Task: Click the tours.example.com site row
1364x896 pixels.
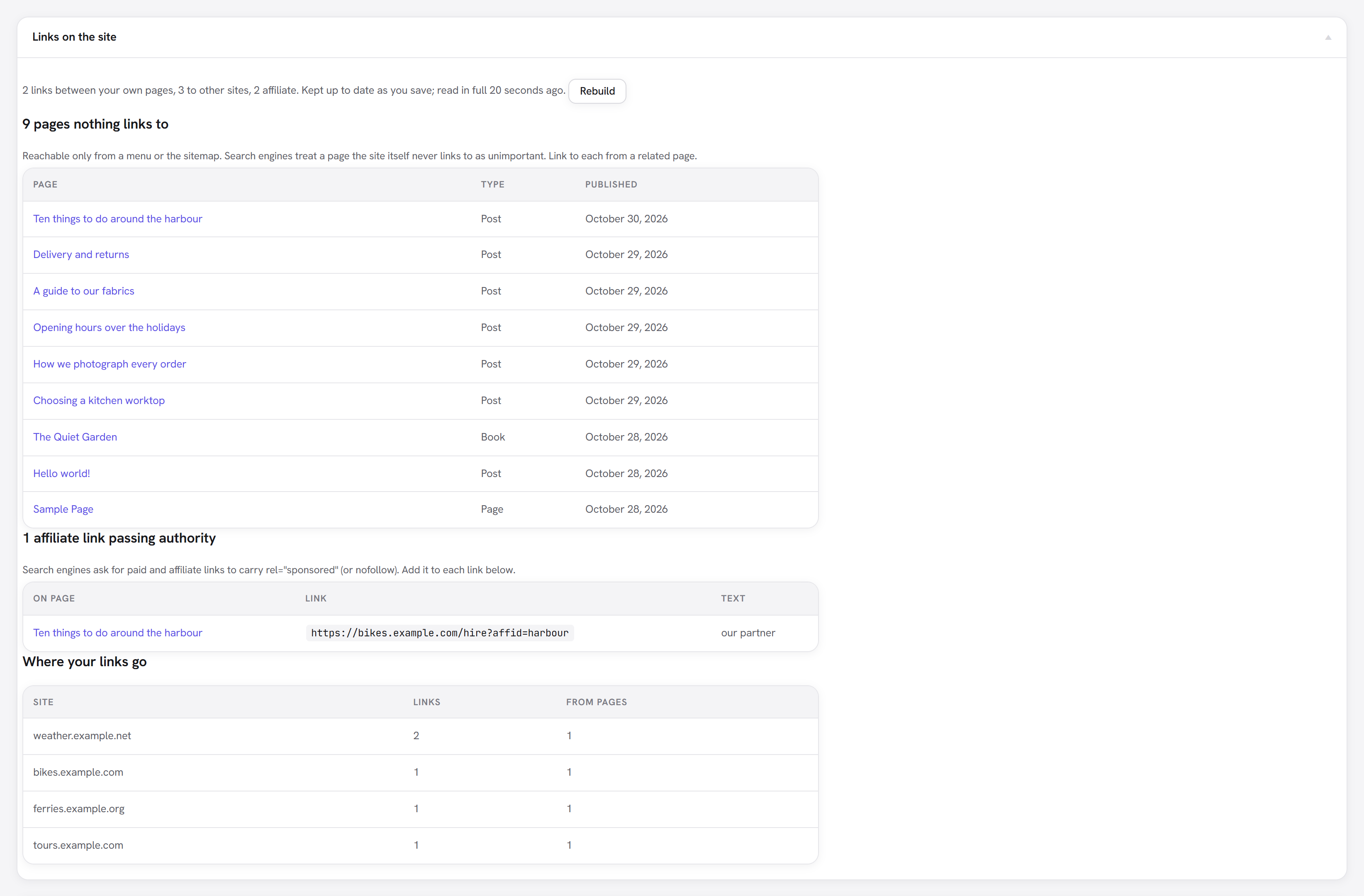Action: (x=420, y=845)
